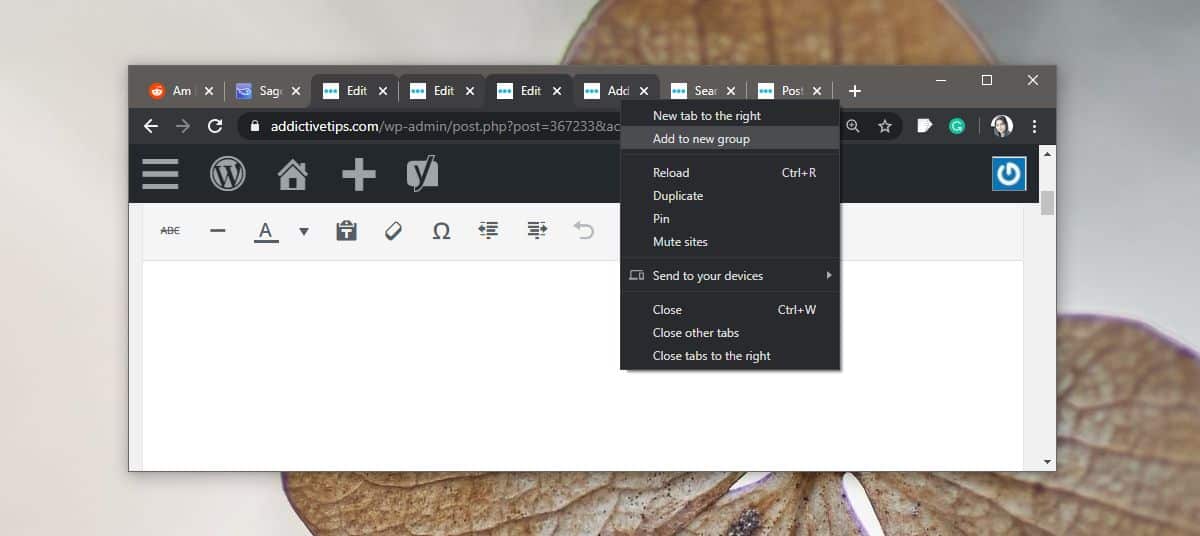Choose 'Mute sites' in the context menu

pos(730,242)
